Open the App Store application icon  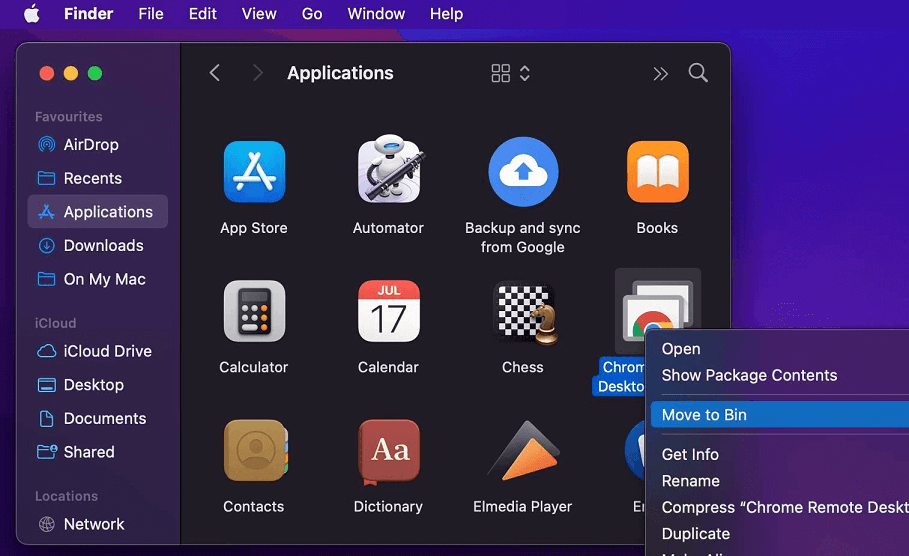coord(254,172)
